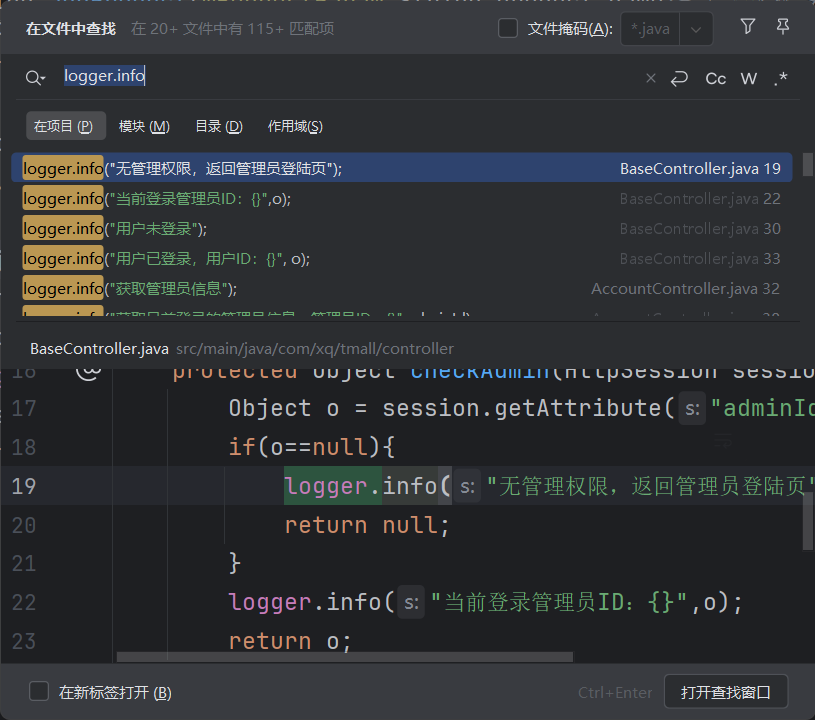This screenshot has height=720, width=815.
Task: Toggle the new line input icon
Action: point(679,78)
